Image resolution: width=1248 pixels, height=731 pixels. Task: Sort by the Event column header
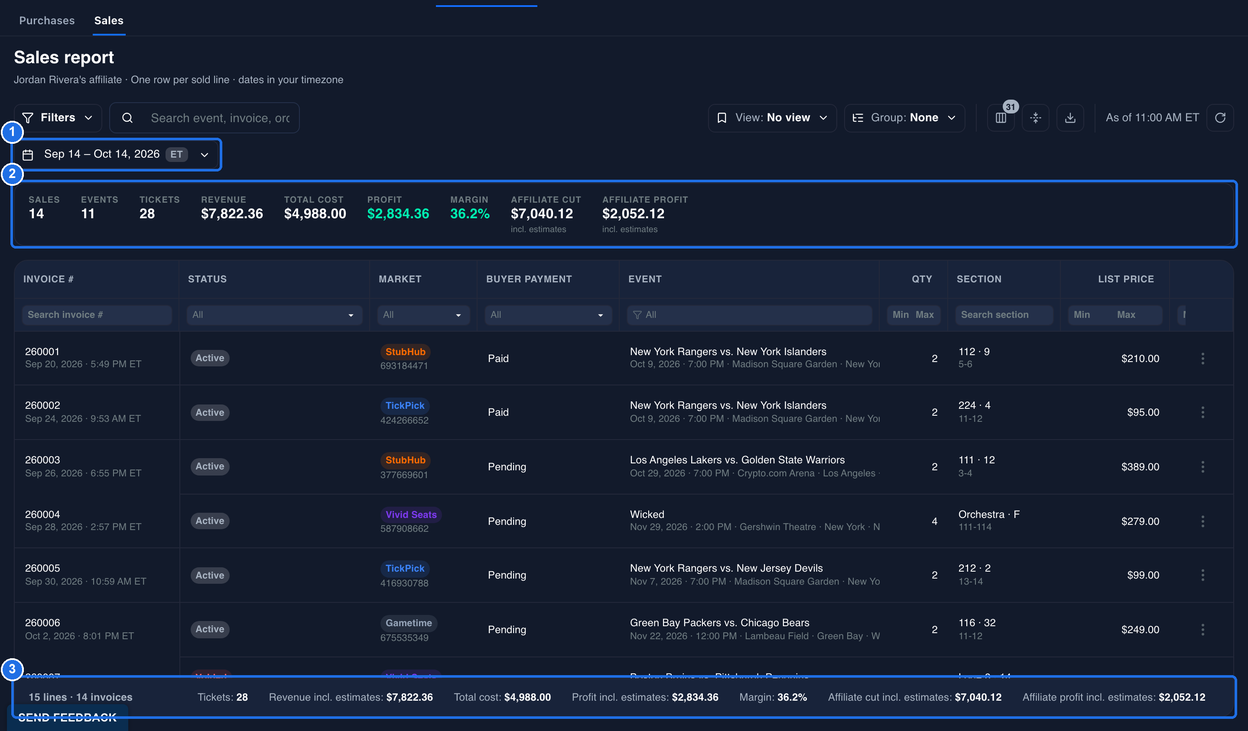click(645, 279)
